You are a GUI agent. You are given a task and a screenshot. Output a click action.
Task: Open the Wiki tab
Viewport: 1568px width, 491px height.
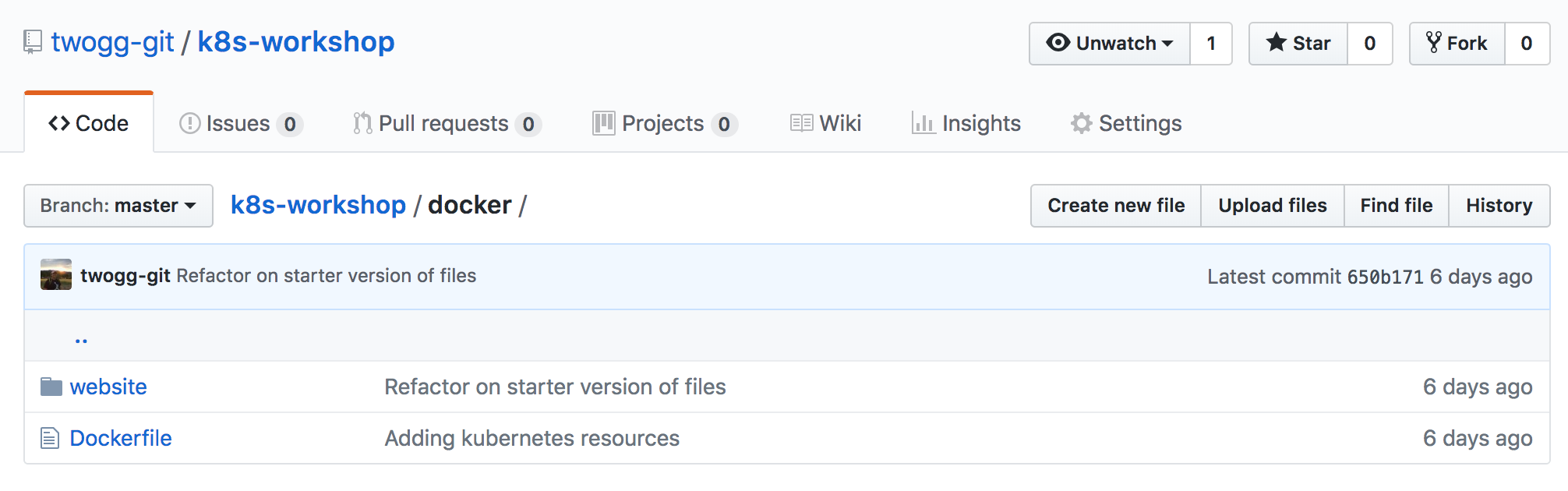tap(825, 123)
